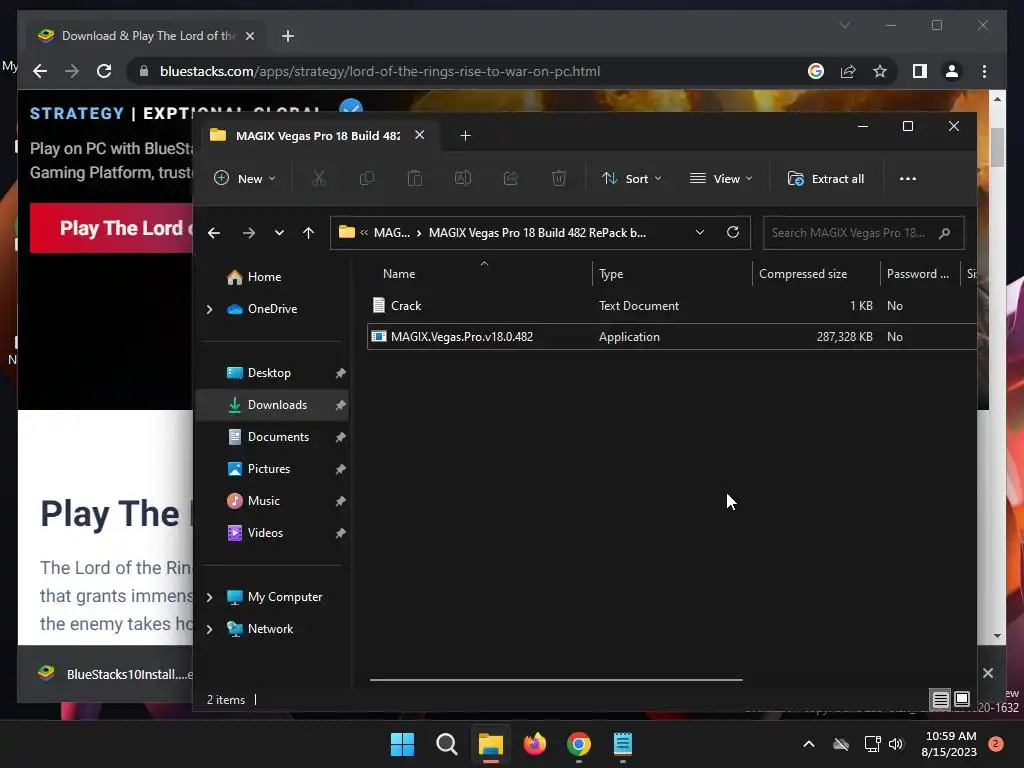This screenshot has width=1024, height=768.
Task: Go back in the Chrome window
Action: tap(40, 71)
